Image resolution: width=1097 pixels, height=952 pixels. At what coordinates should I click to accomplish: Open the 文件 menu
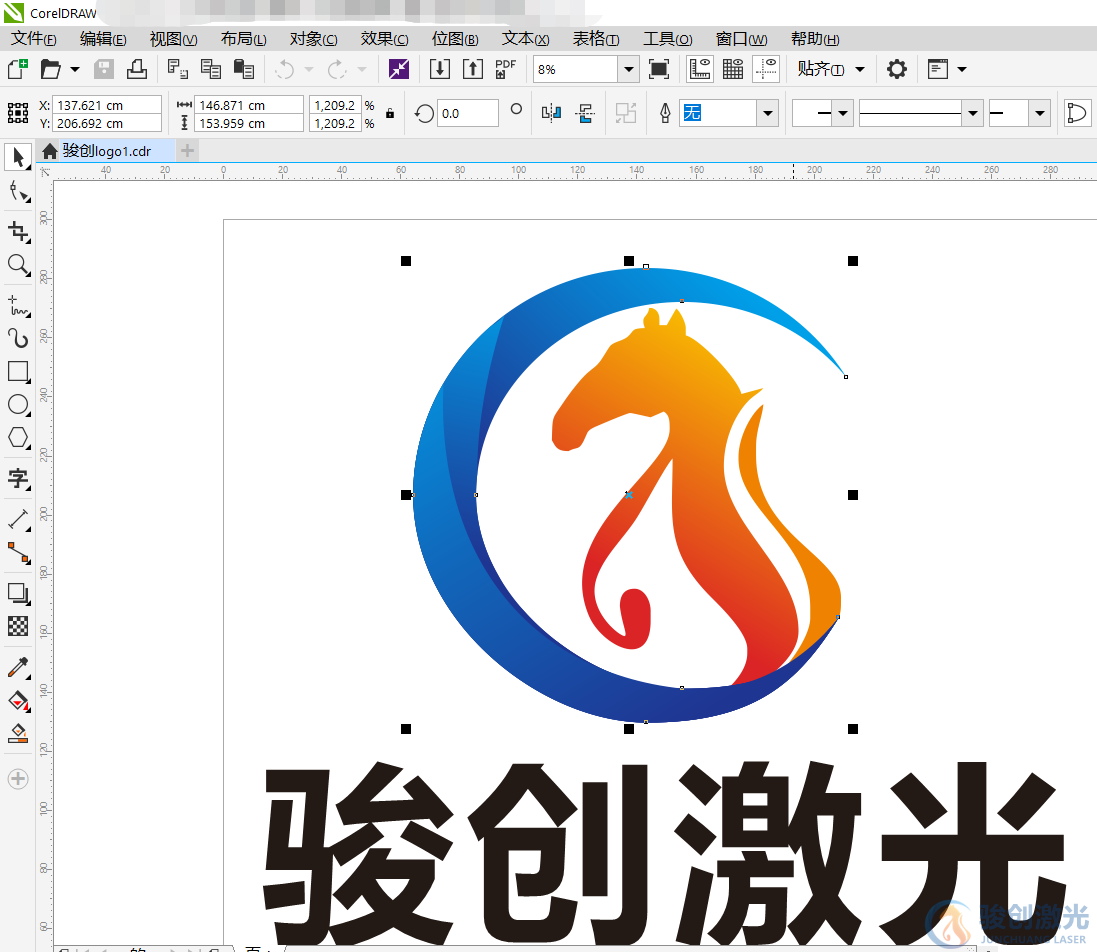34,39
